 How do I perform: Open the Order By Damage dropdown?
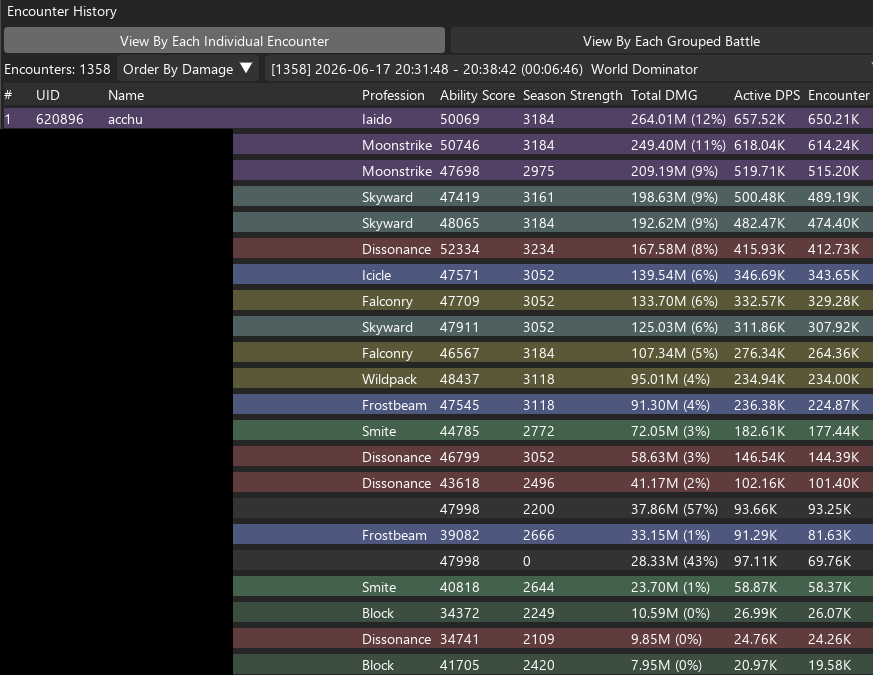[x=188, y=69]
